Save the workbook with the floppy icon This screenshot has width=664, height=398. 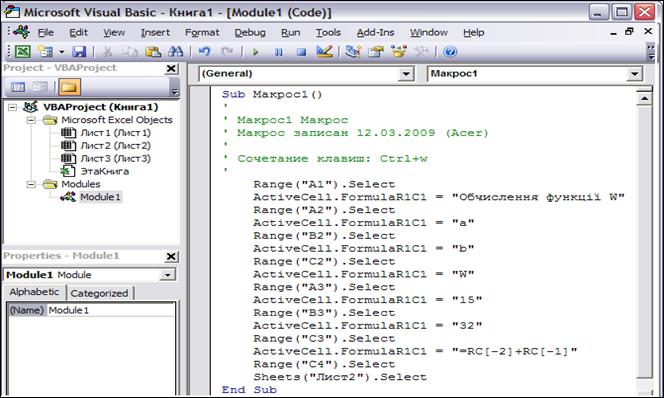pyautogui.click(x=79, y=52)
